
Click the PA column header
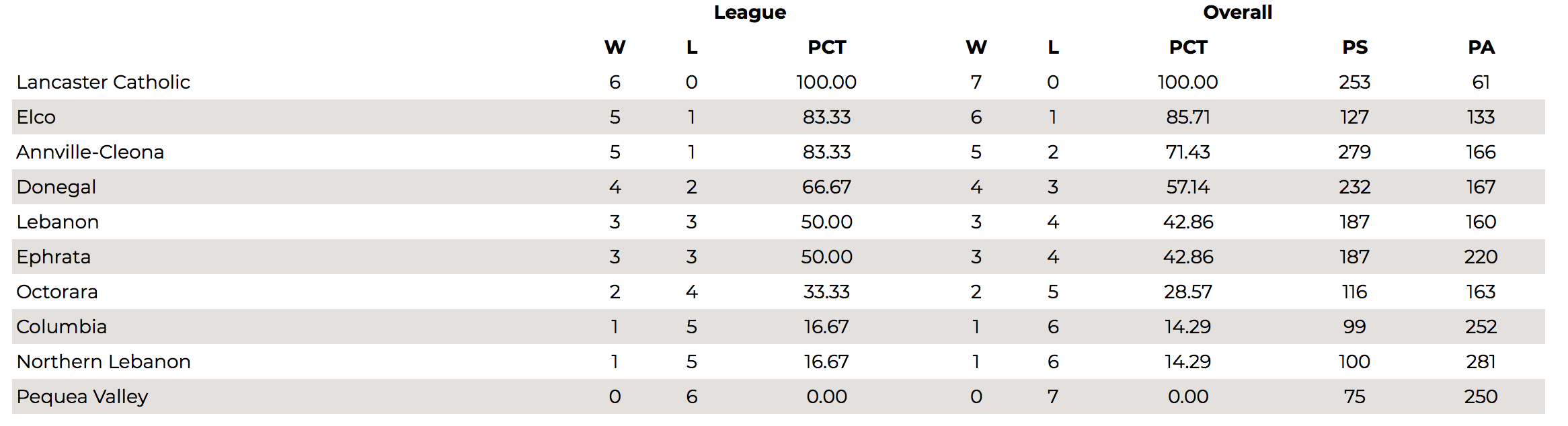[x=1481, y=47]
